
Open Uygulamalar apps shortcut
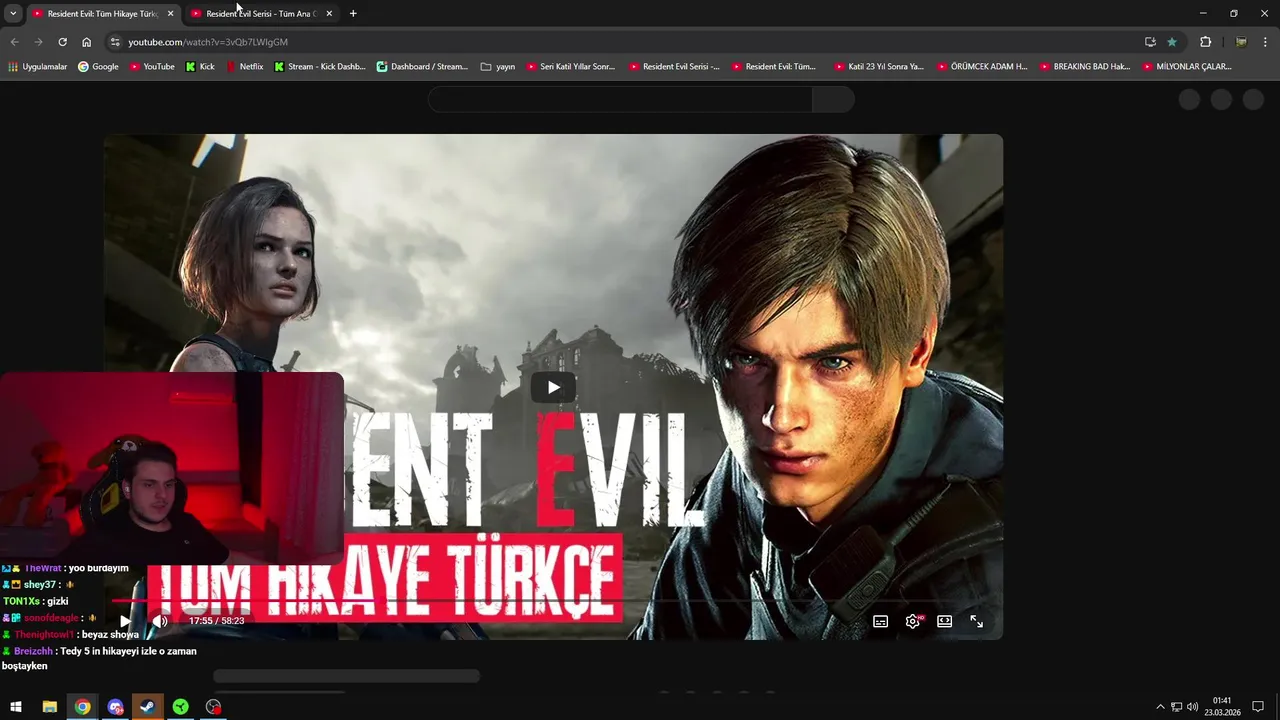pyautogui.click(x=38, y=67)
